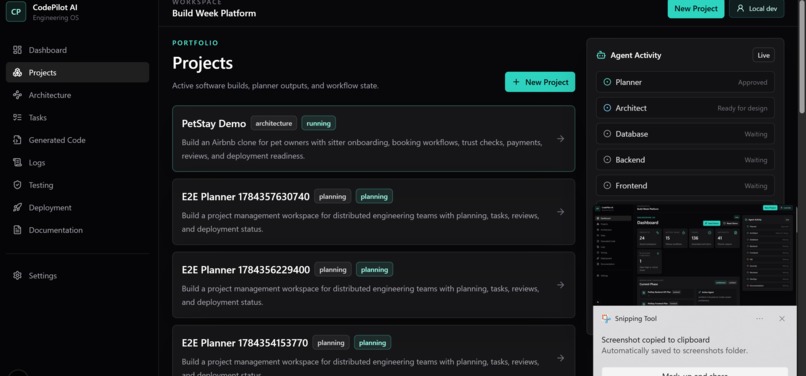Open Documentation from the sidebar

click(77, 230)
